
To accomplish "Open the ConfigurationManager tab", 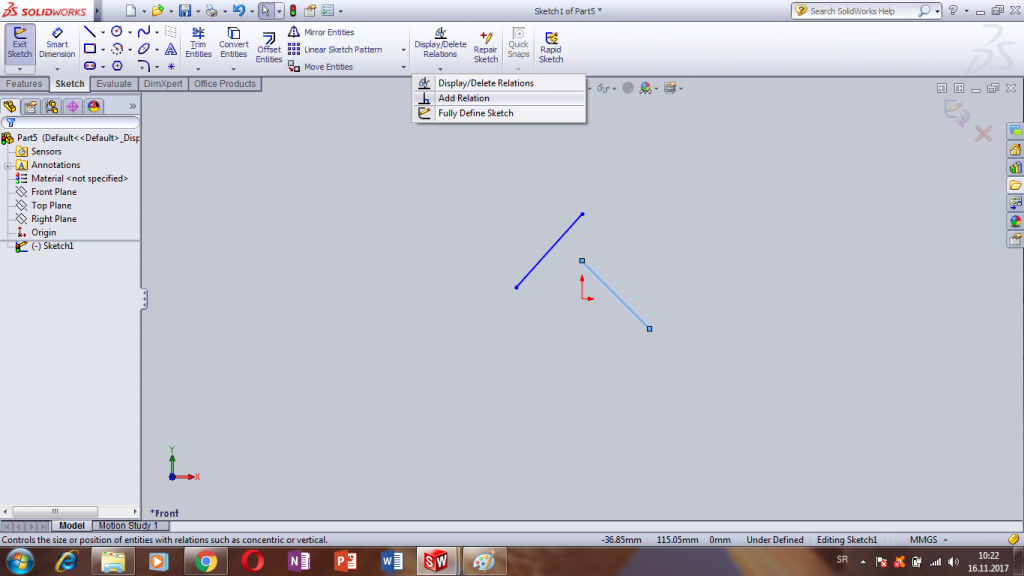I will 52,106.
